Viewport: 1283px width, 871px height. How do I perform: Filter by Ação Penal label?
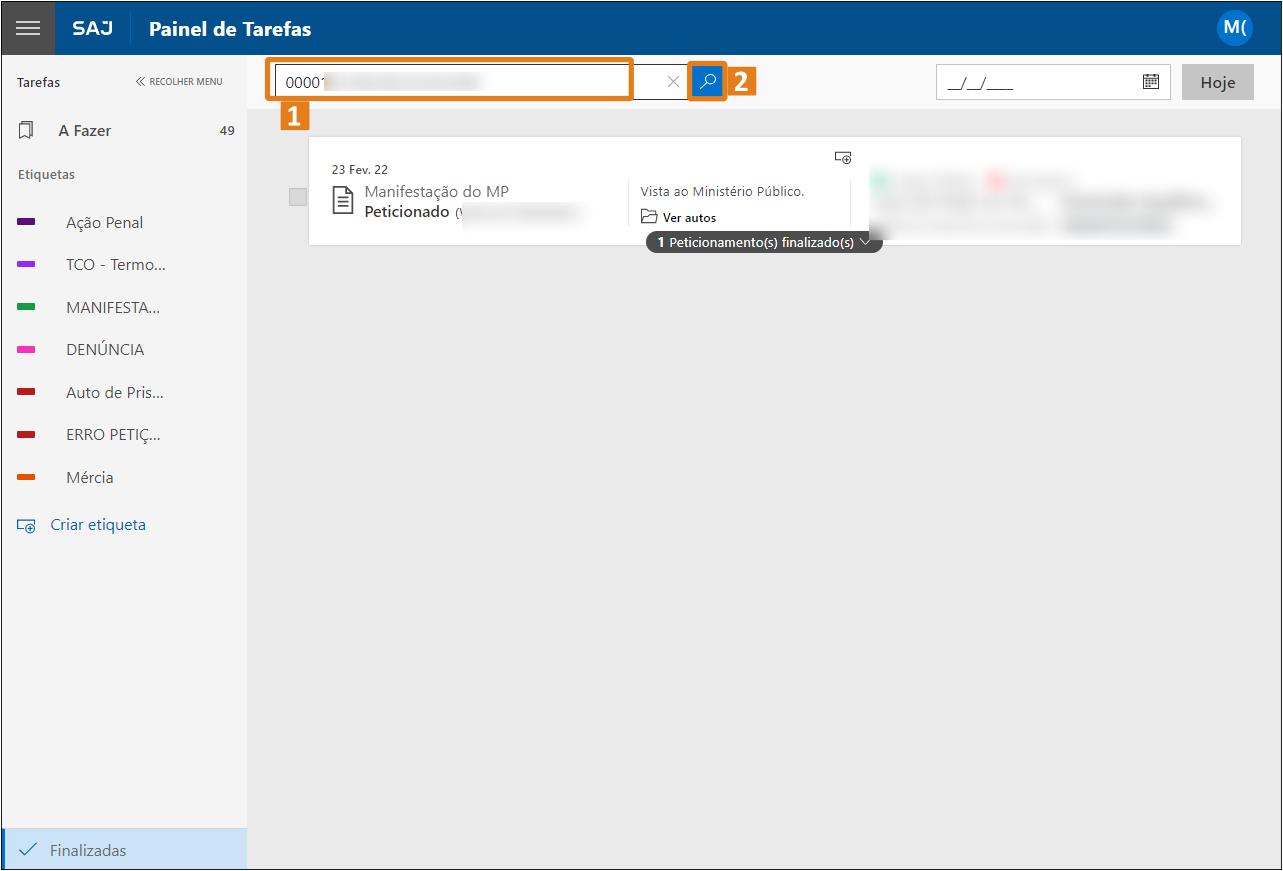[104, 223]
